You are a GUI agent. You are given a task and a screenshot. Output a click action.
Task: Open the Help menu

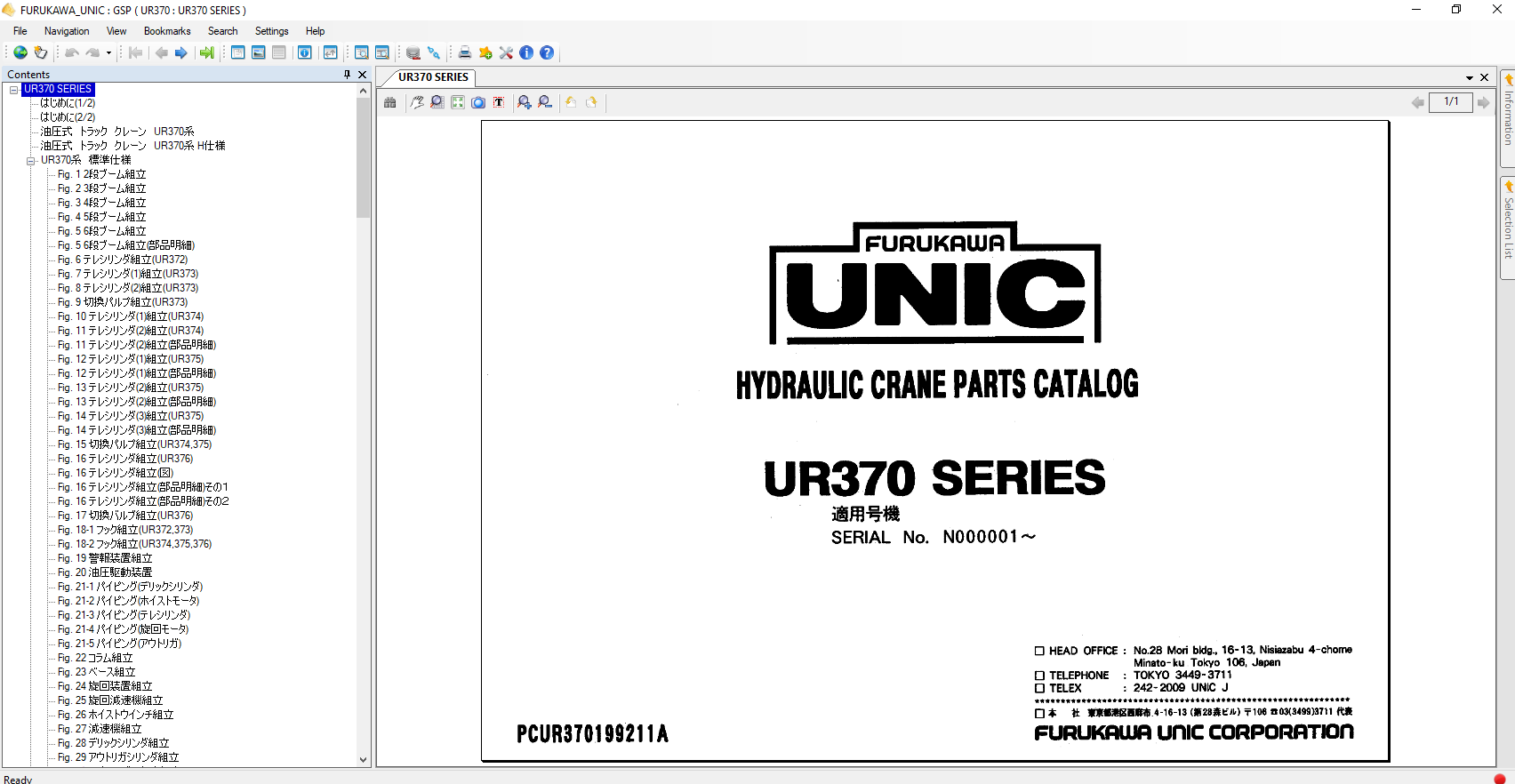pos(316,31)
